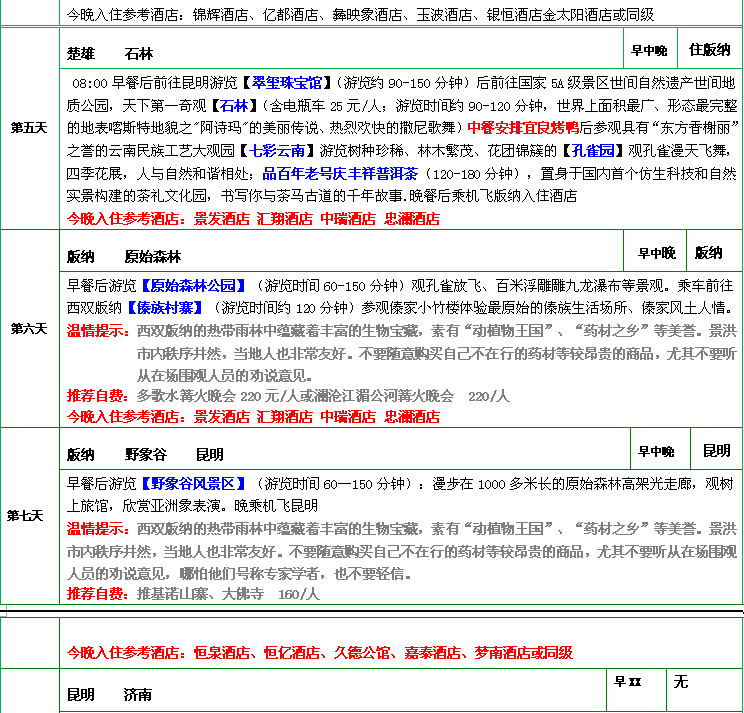Click the 无 accommodation cell in last row

coord(681,682)
